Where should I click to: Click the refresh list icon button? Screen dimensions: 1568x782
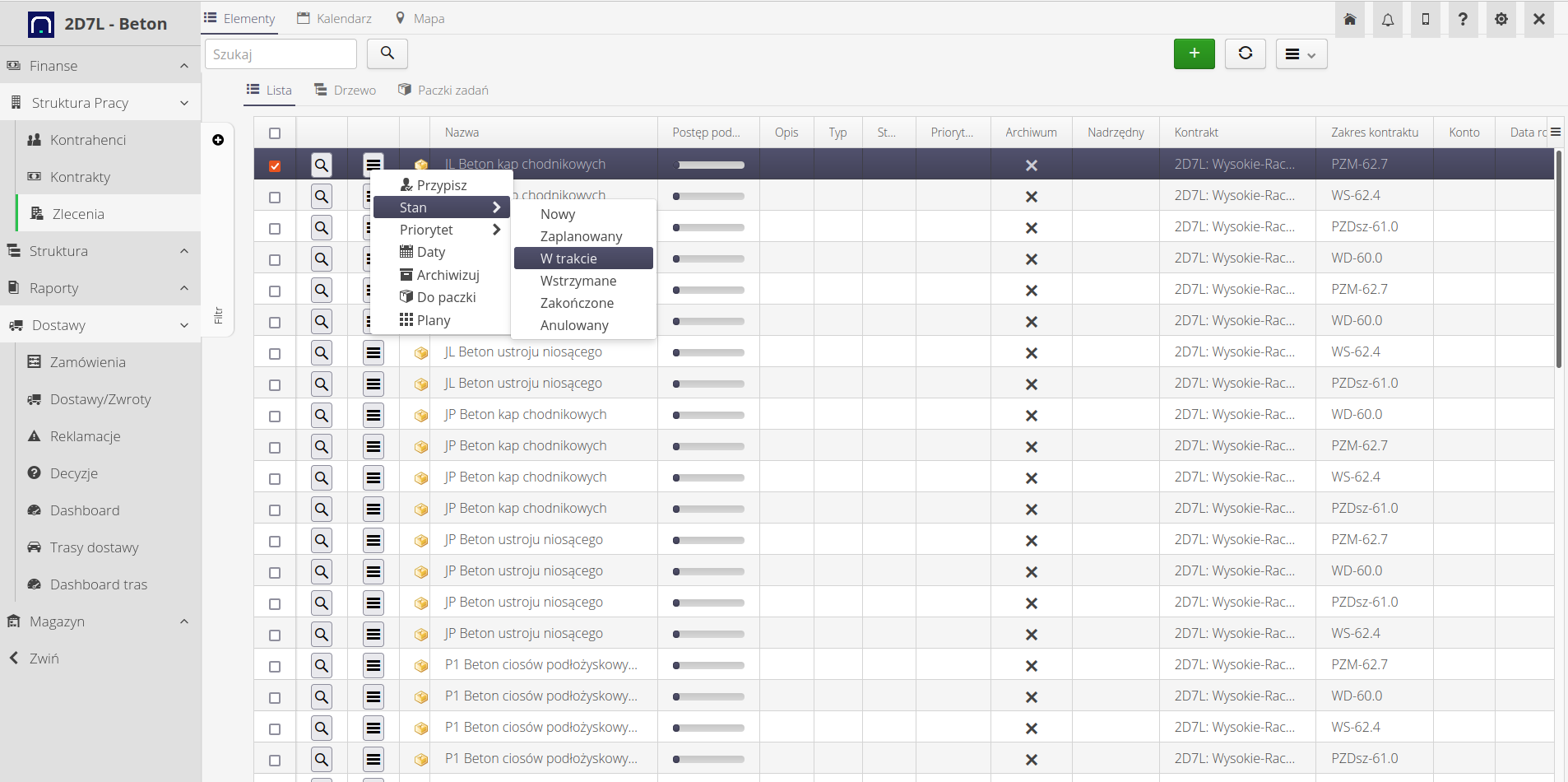(1246, 54)
